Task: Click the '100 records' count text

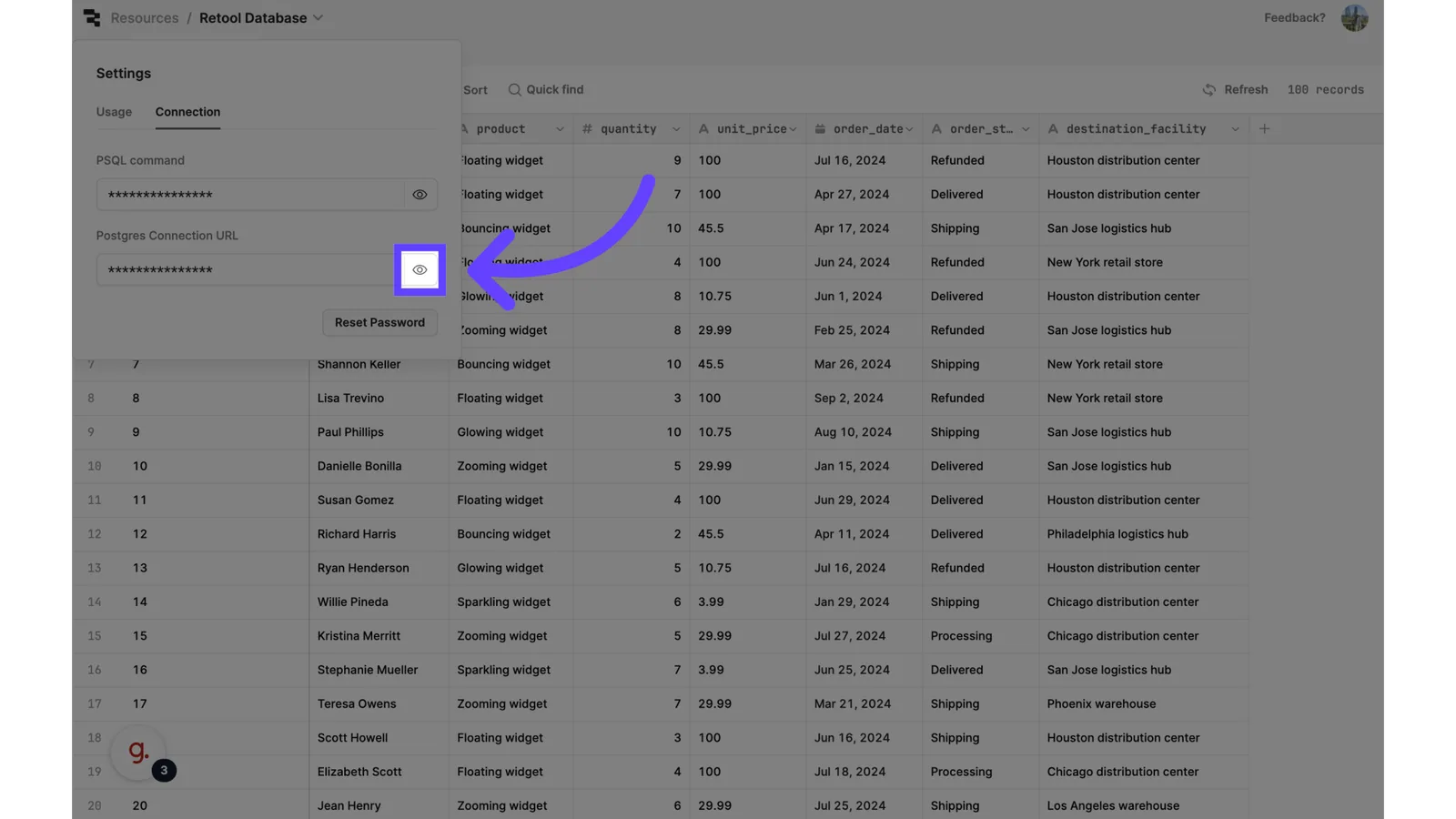Action: coord(1325,90)
